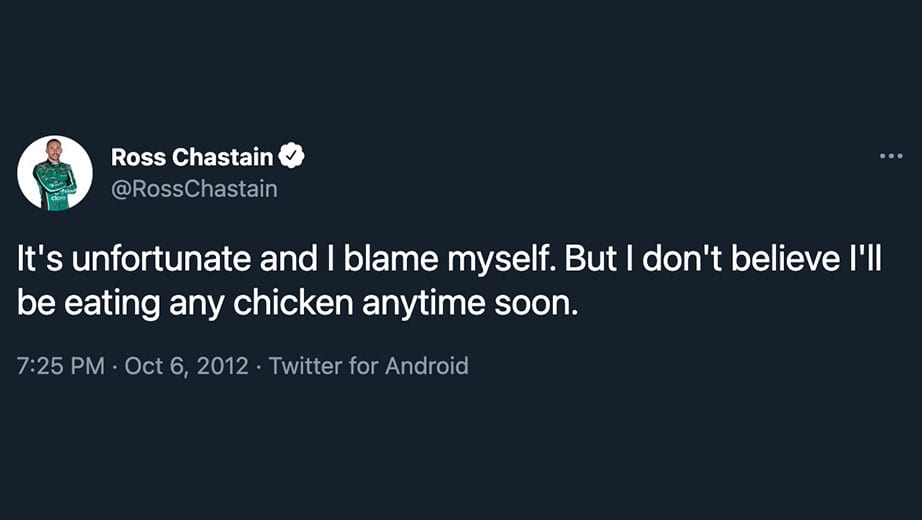Select the Oct 6, 2012 date
The image size is (922, 520).
click(x=186, y=366)
